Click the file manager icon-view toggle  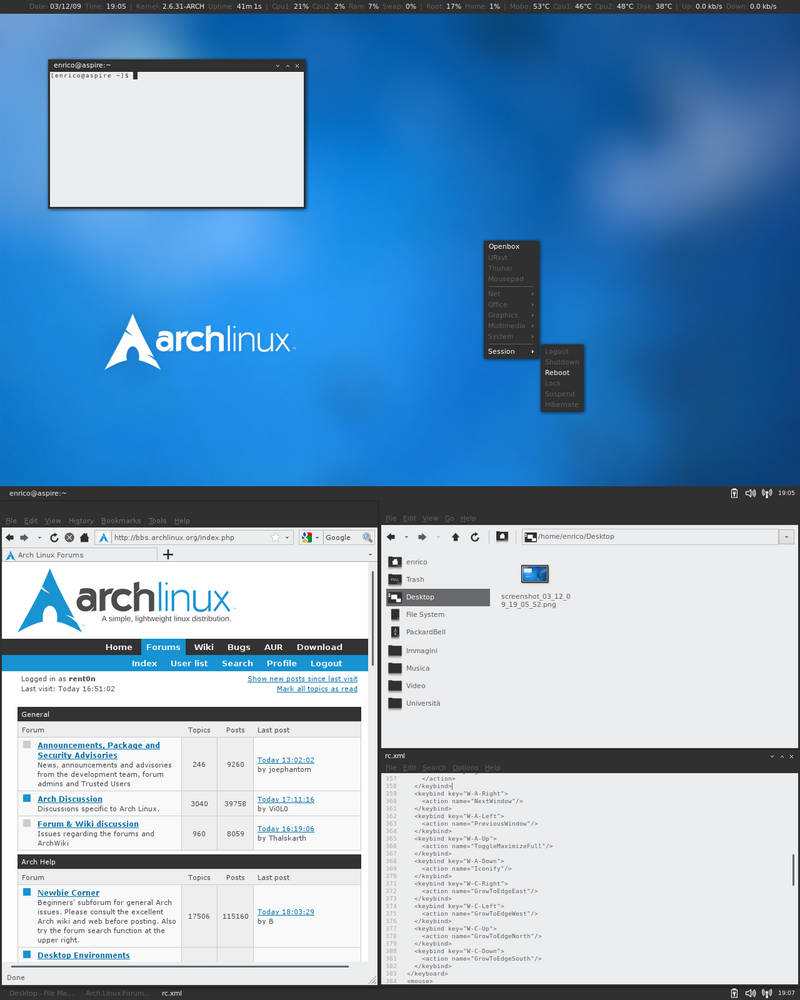coord(501,536)
